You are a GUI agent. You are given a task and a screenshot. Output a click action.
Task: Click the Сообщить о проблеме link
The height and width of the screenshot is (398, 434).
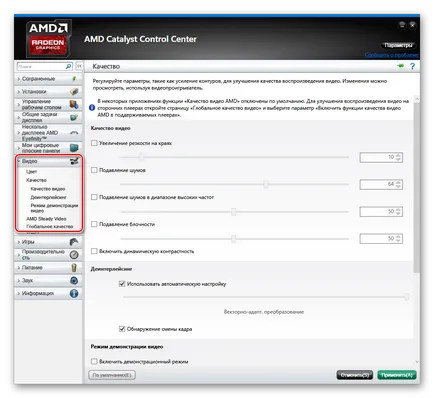click(x=391, y=55)
